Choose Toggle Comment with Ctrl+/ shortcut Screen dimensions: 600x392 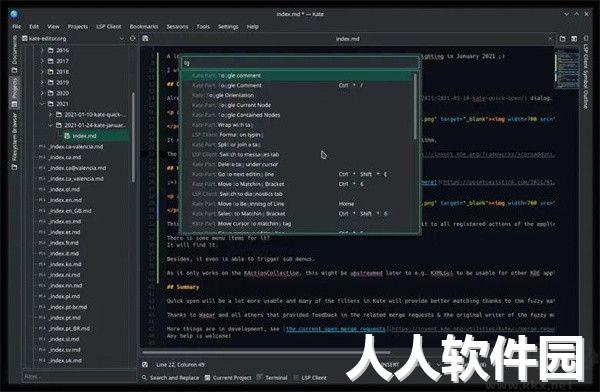297,85
